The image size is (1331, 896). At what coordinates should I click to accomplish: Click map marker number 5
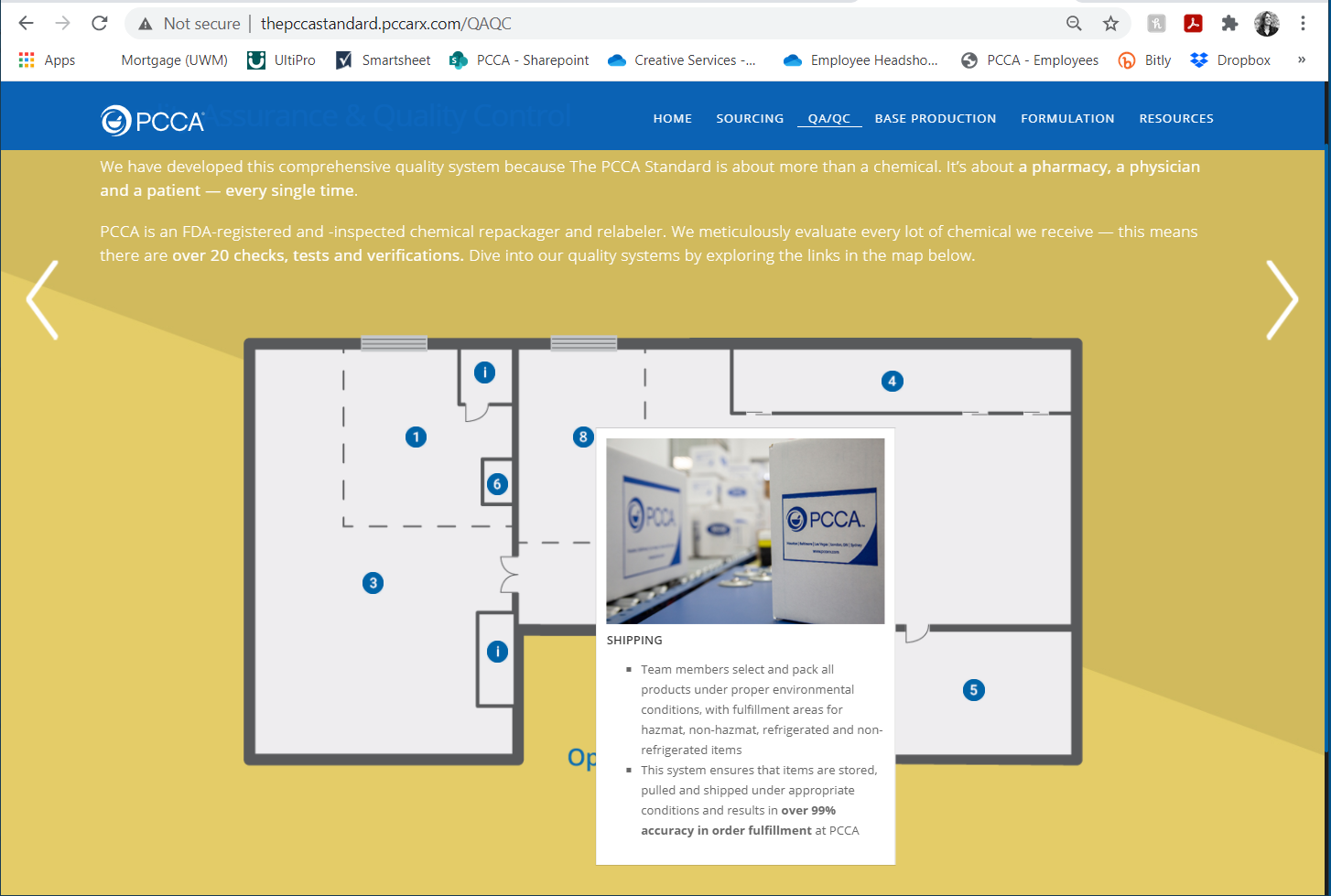coord(974,690)
